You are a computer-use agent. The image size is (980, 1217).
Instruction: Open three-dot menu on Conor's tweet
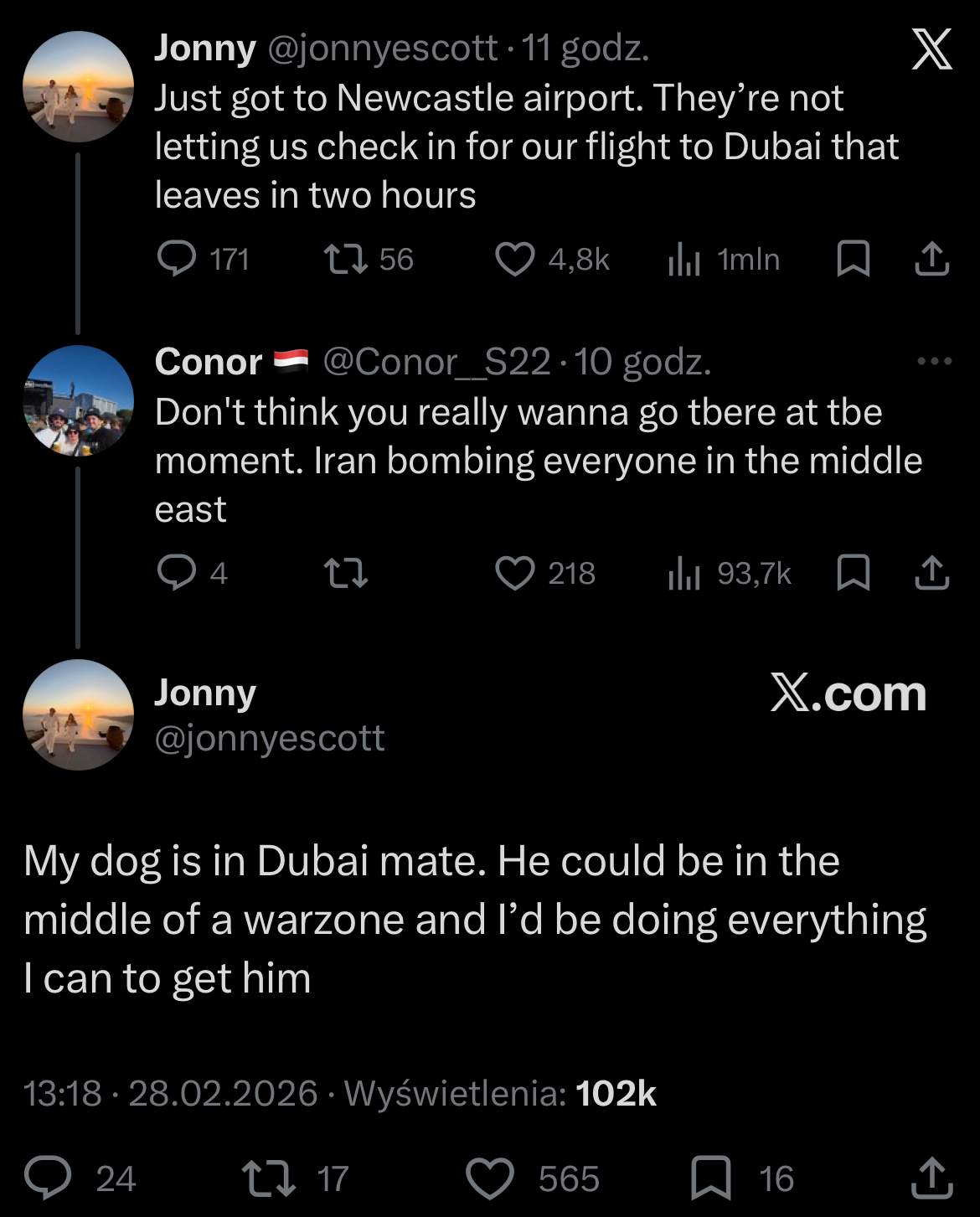pyautogui.click(x=934, y=362)
